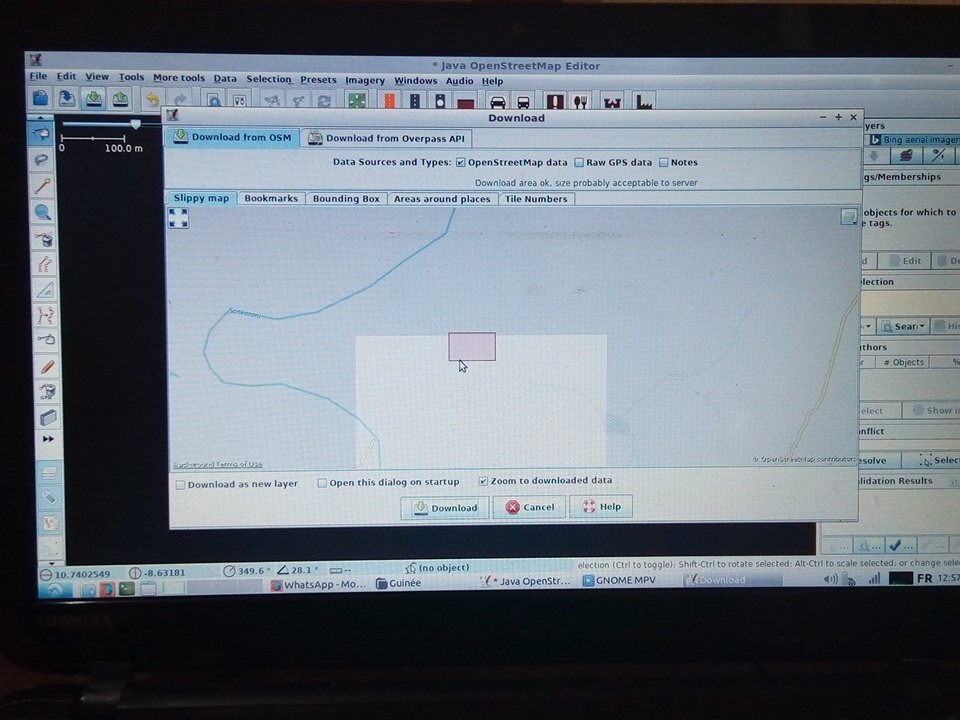Select the Draw nodes tool
This screenshot has height=720, width=960.
coord(42,186)
